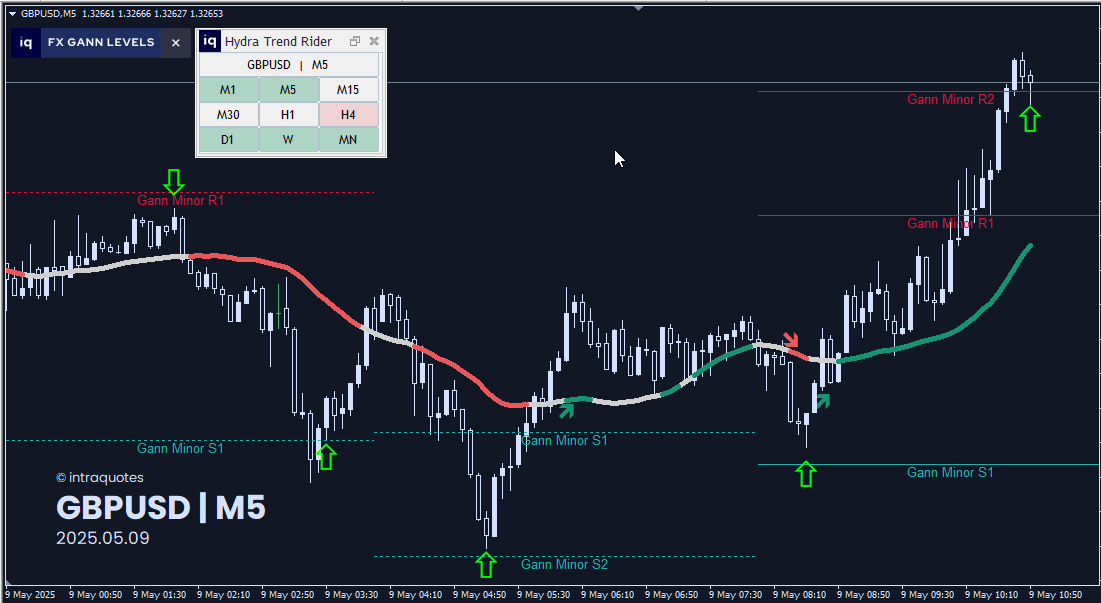This screenshot has width=1101, height=603.
Task: Click the solid Gann Minor R1 label on right
Action: [x=951, y=223]
